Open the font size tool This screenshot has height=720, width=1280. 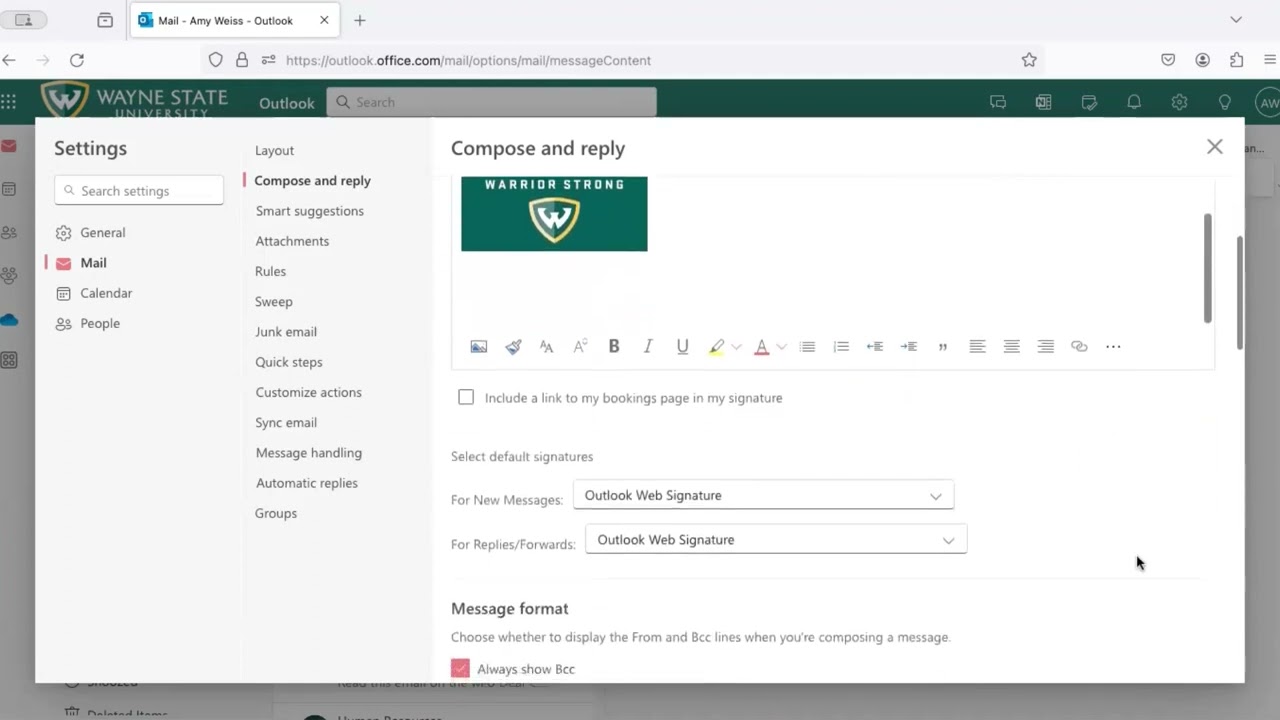pos(546,347)
